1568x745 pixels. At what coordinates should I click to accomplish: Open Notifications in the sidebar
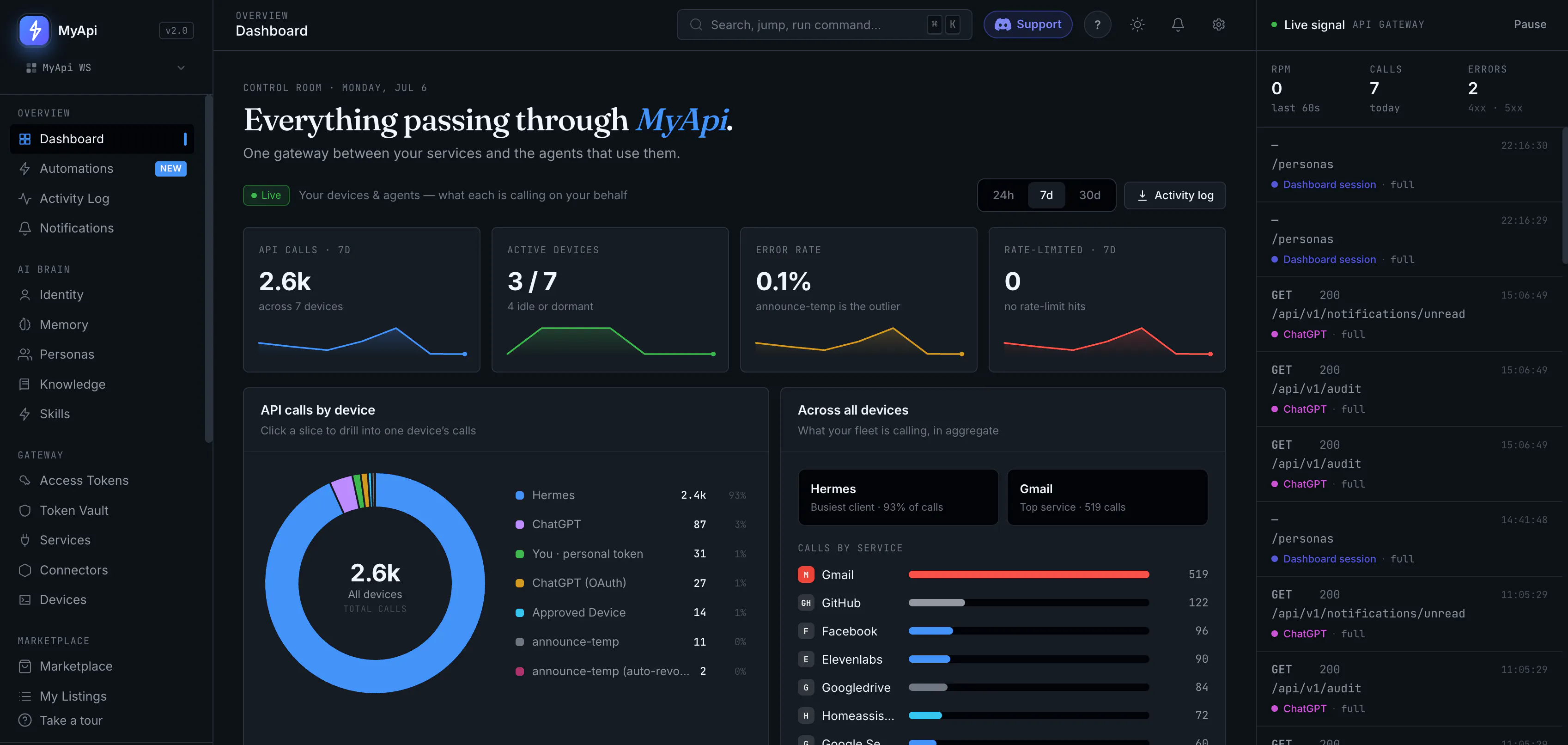(102, 228)
